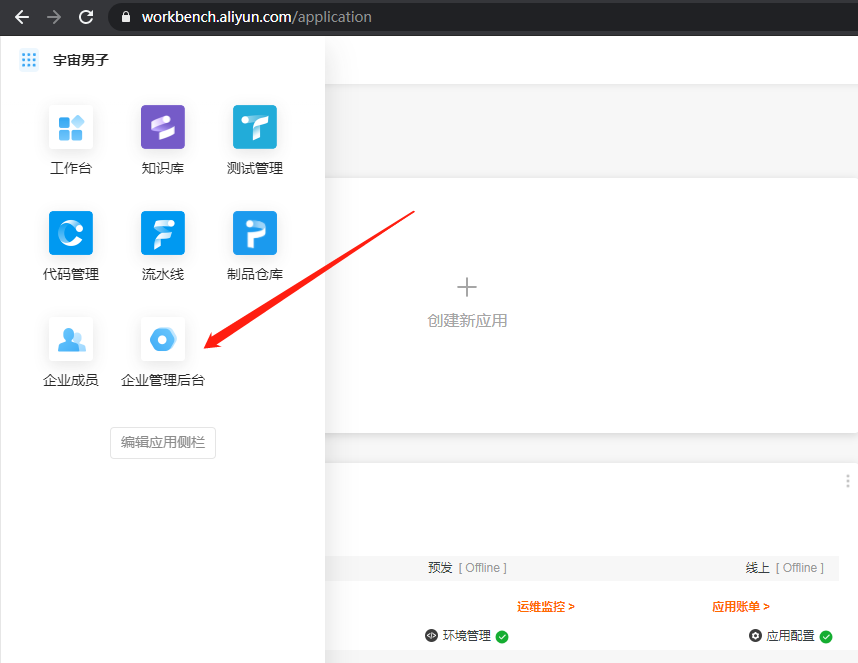Click the 企业管理后台 label text
The width and height of the screenshot is (858, 663).
click(x=163, y=380)
